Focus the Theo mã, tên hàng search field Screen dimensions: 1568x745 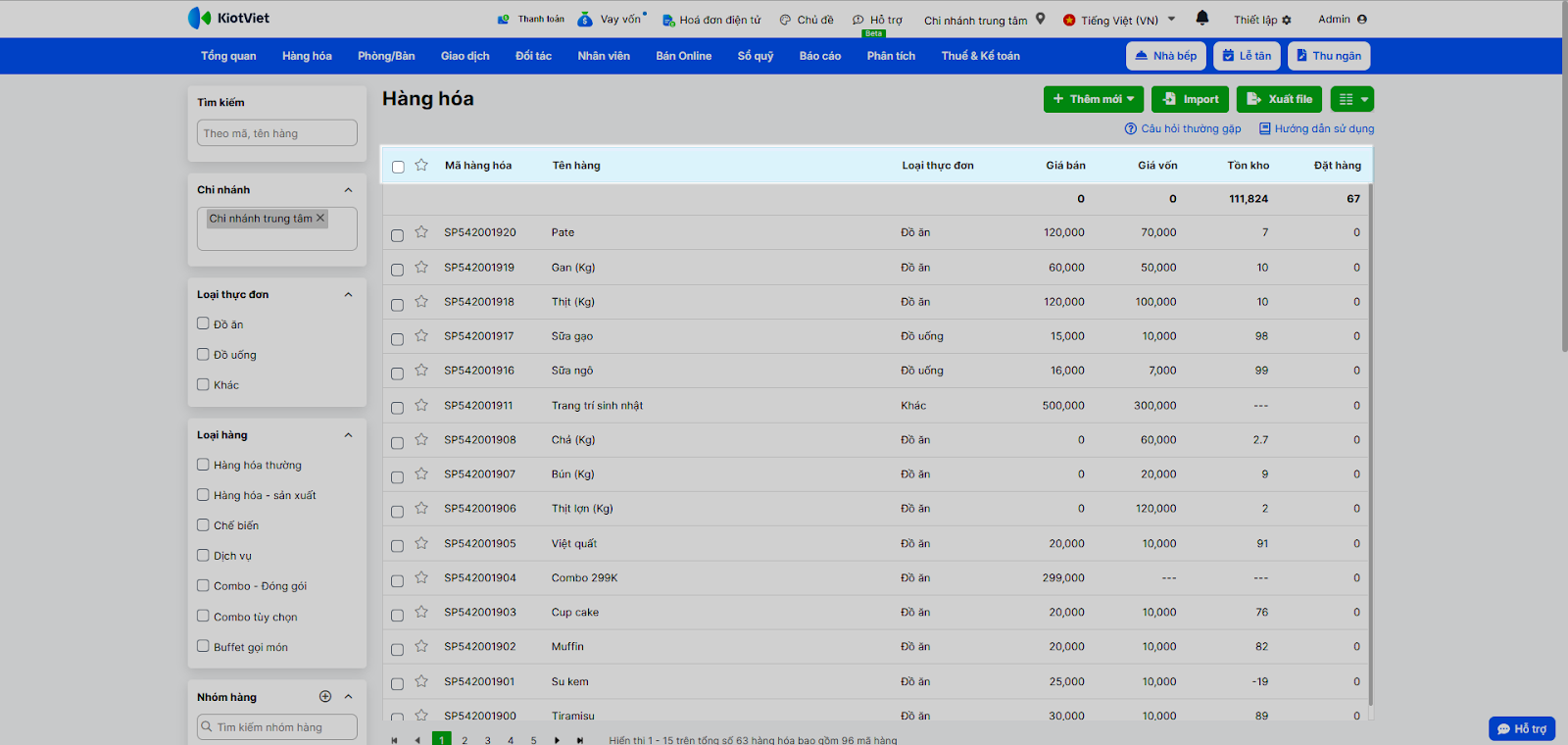tap(277, 133)
